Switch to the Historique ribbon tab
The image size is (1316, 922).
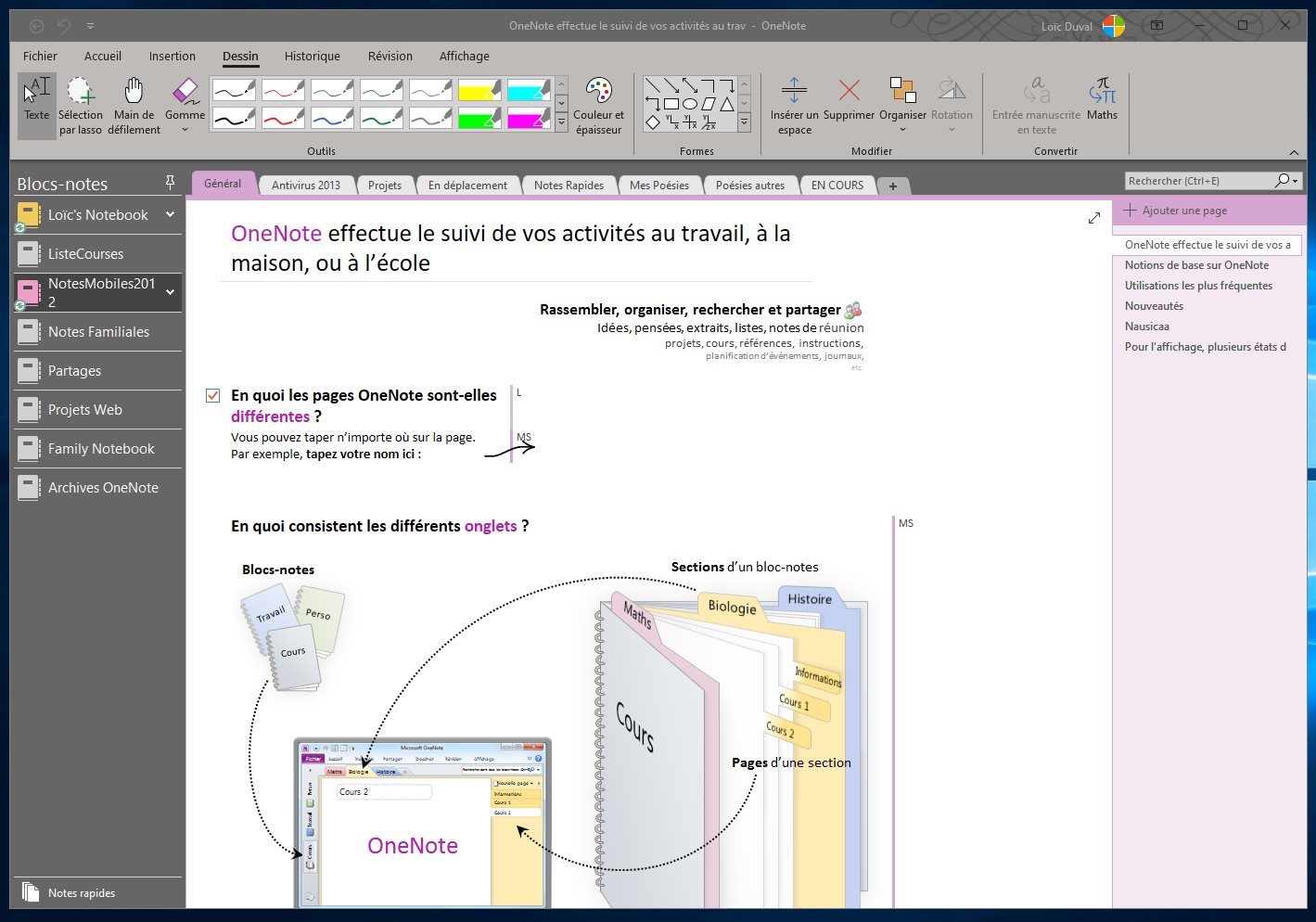313,56
